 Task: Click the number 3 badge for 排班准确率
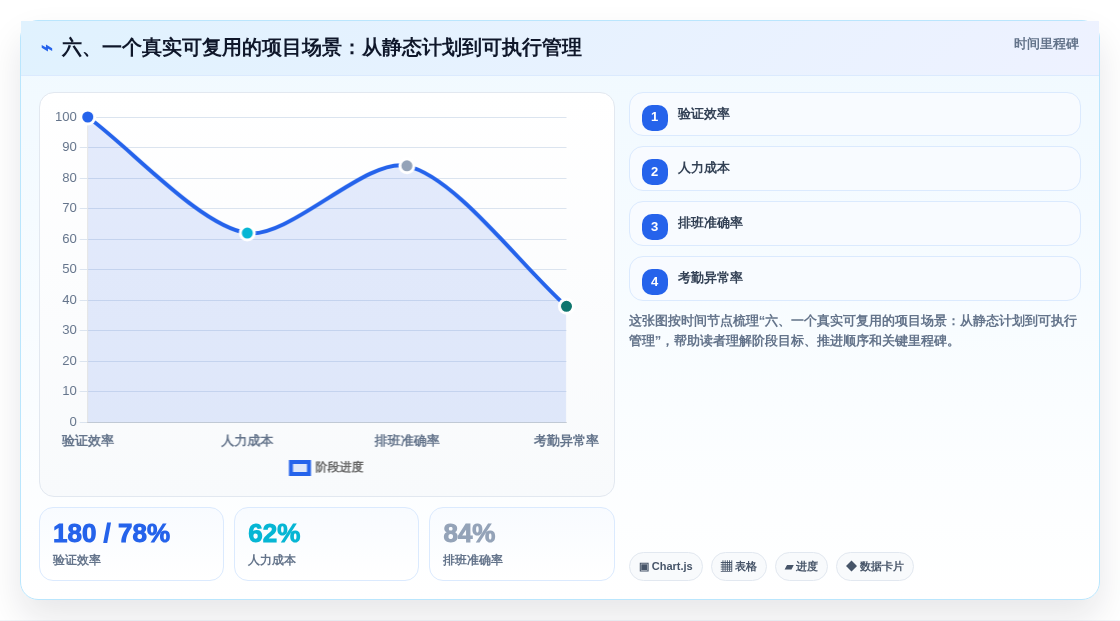654,227
